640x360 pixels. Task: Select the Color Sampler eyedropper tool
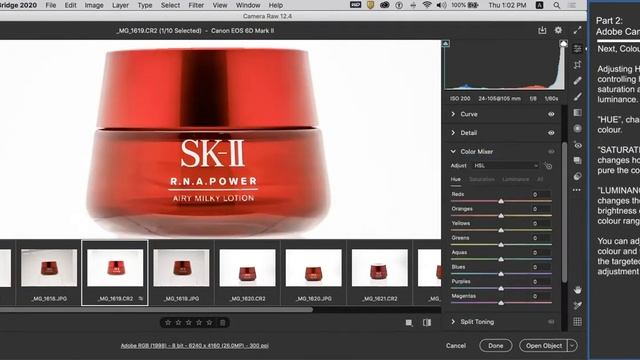(577, 306)
